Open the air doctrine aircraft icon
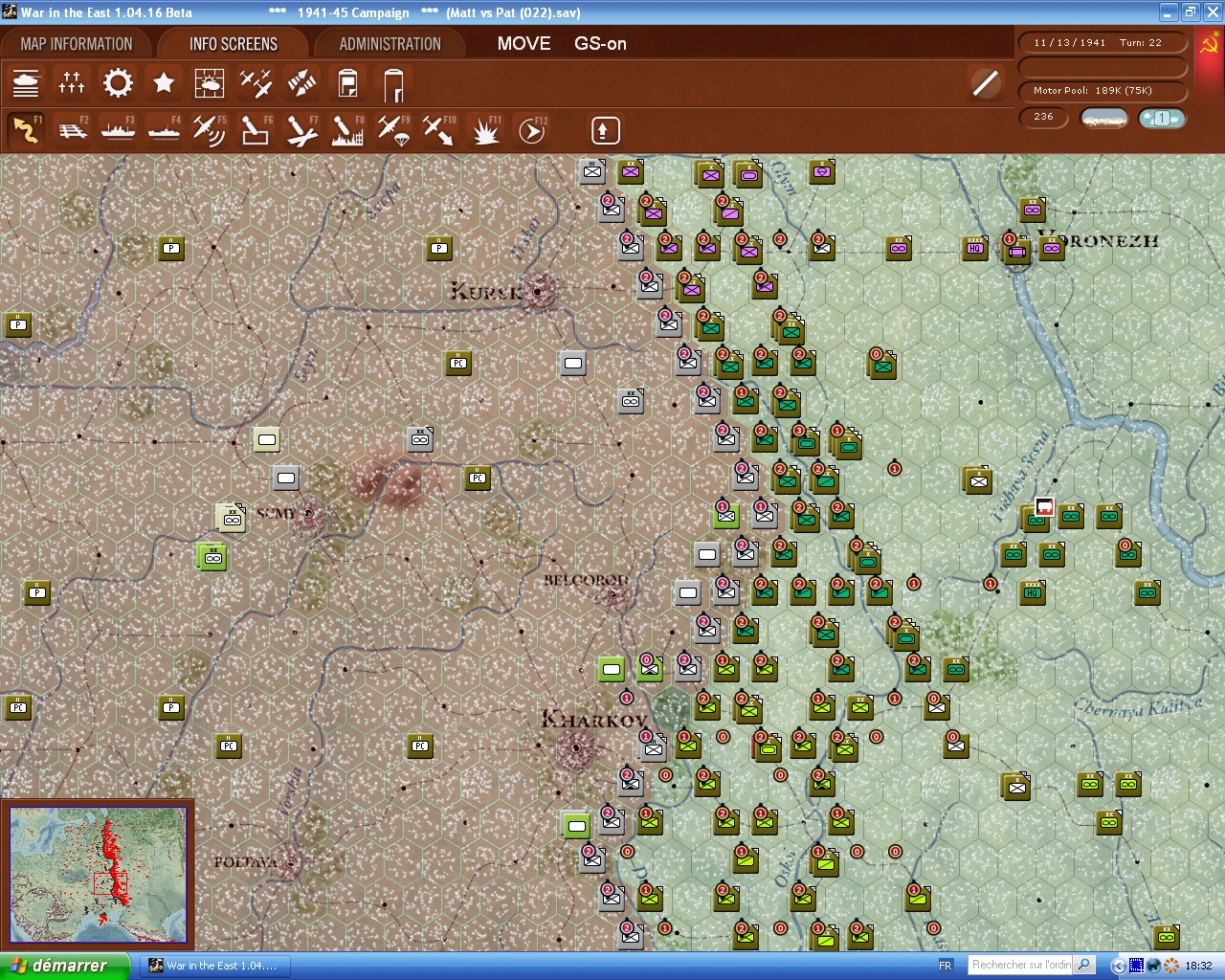This screenshot has height=980, width=1225. click(x=256, y=83)
